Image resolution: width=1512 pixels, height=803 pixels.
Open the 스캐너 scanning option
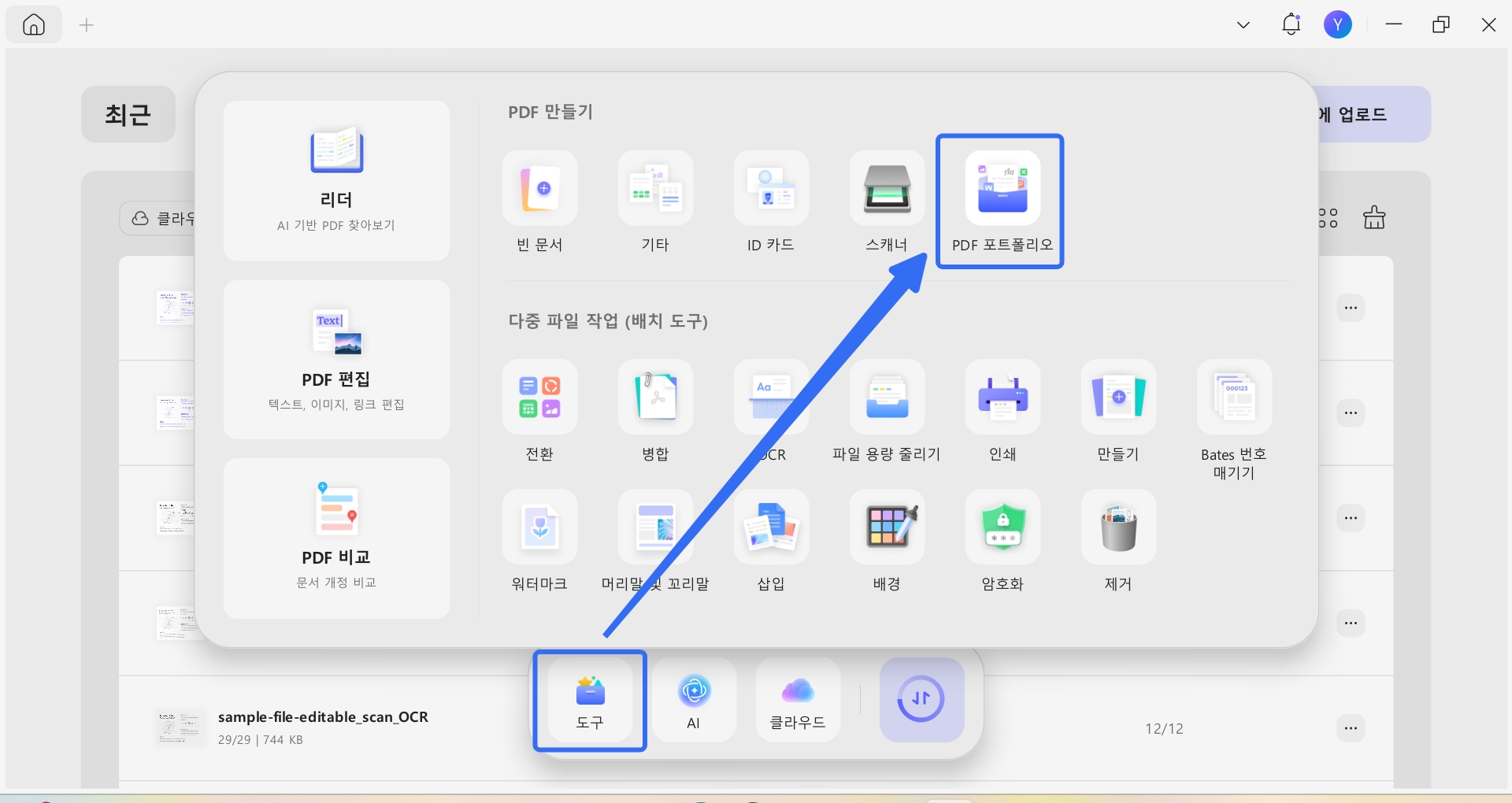(x=886, y=189)
